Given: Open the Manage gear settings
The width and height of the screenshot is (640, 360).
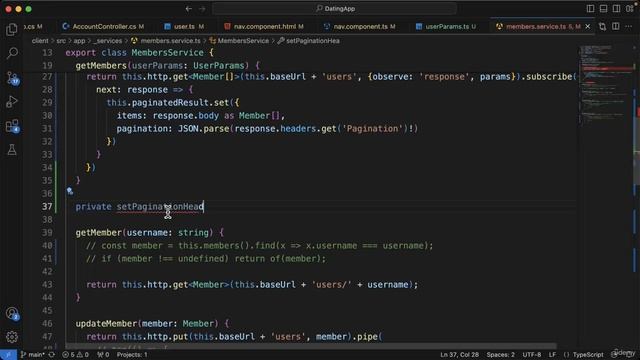Looking at the screenshot, I should pyautogui.click(x=12, y=337).
